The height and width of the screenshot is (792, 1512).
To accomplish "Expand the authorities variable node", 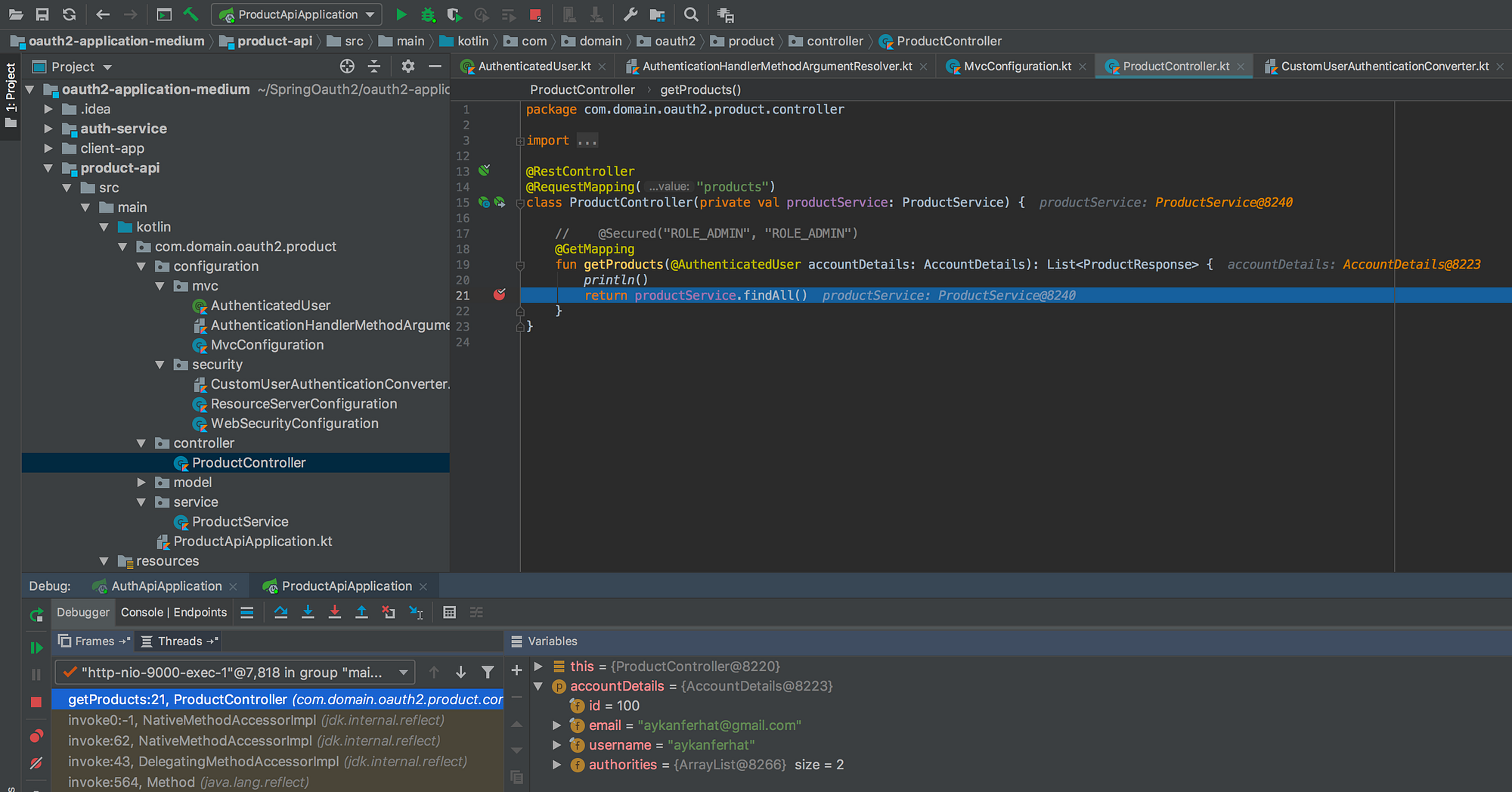I will pyautogui.click(x=557, y=765).
